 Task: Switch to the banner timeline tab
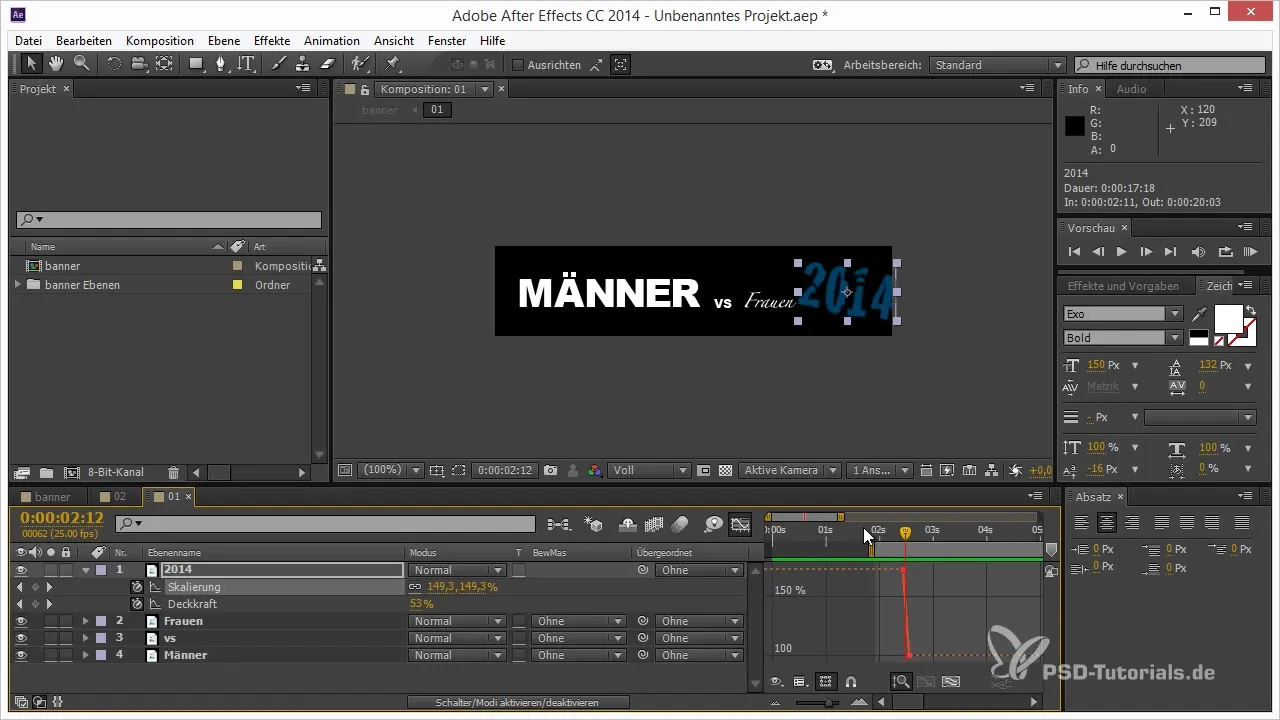click(46, 497)
